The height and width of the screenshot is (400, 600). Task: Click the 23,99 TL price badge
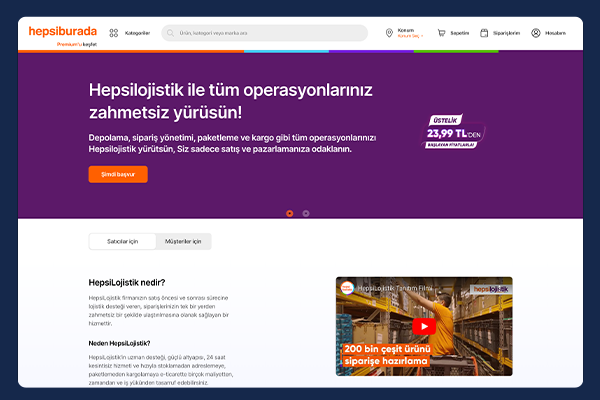point(453,131)
